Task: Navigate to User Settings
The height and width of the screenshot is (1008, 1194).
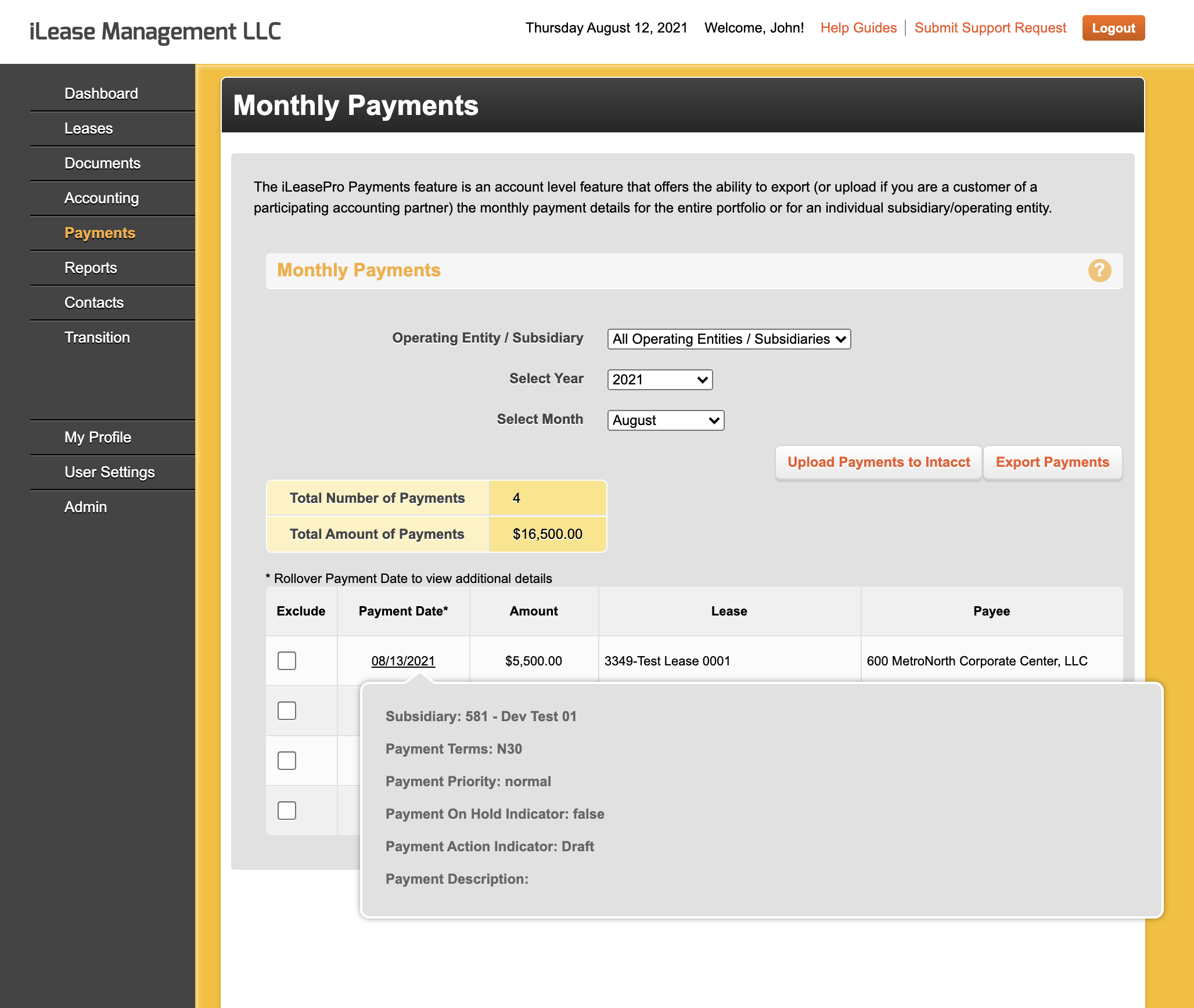Action: tap(109, 472)
